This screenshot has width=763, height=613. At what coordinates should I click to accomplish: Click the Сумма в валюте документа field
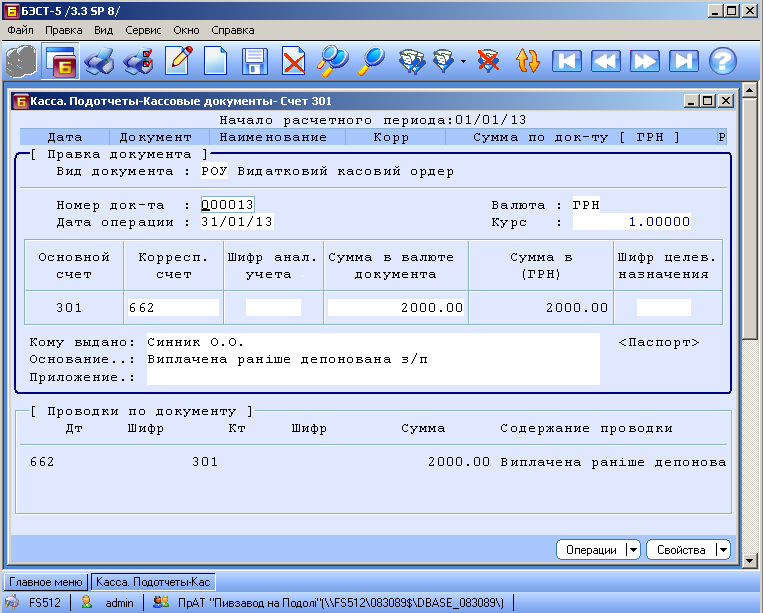click(396, 307)
